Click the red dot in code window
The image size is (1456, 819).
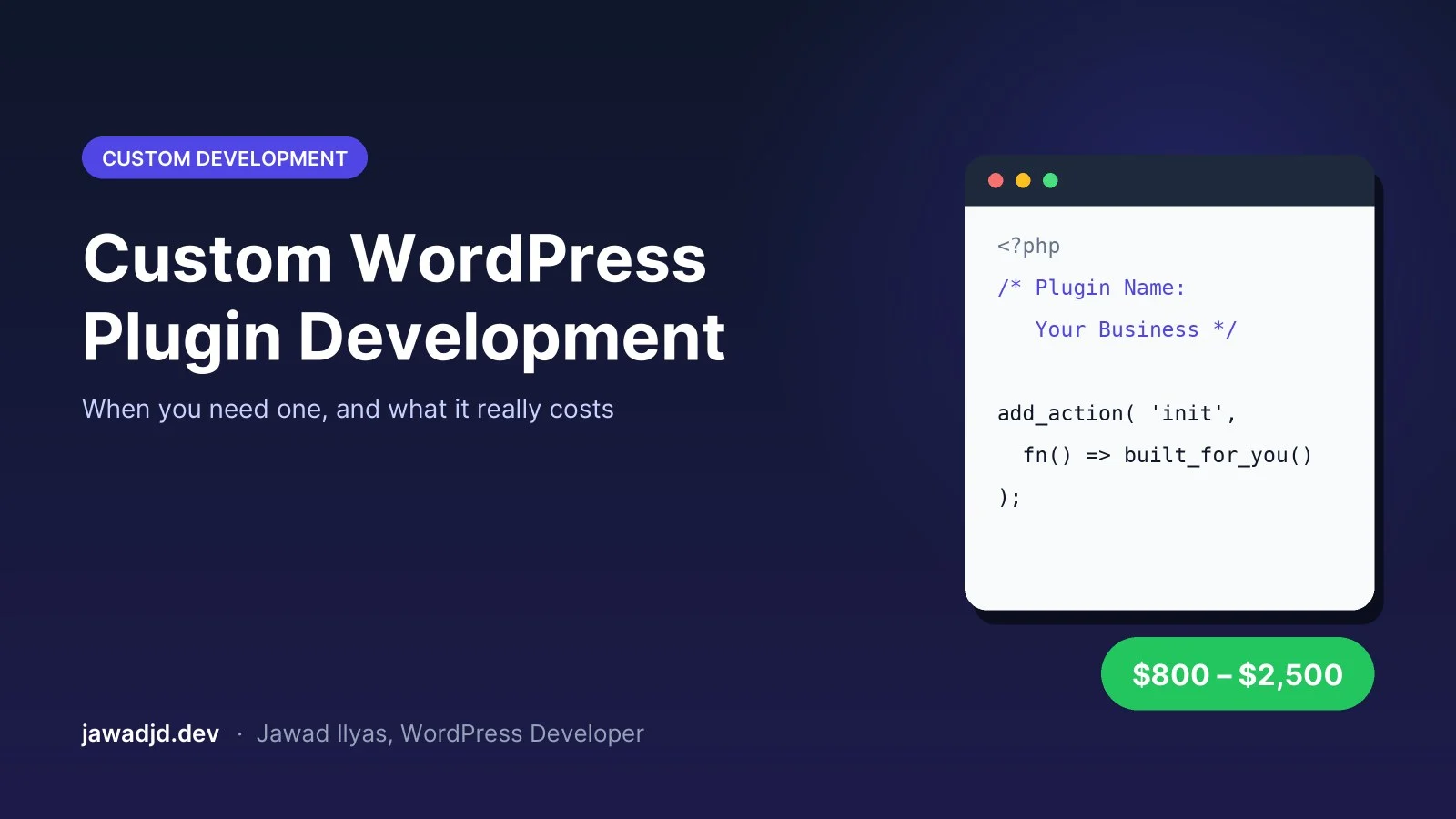[x=996, y=180]
